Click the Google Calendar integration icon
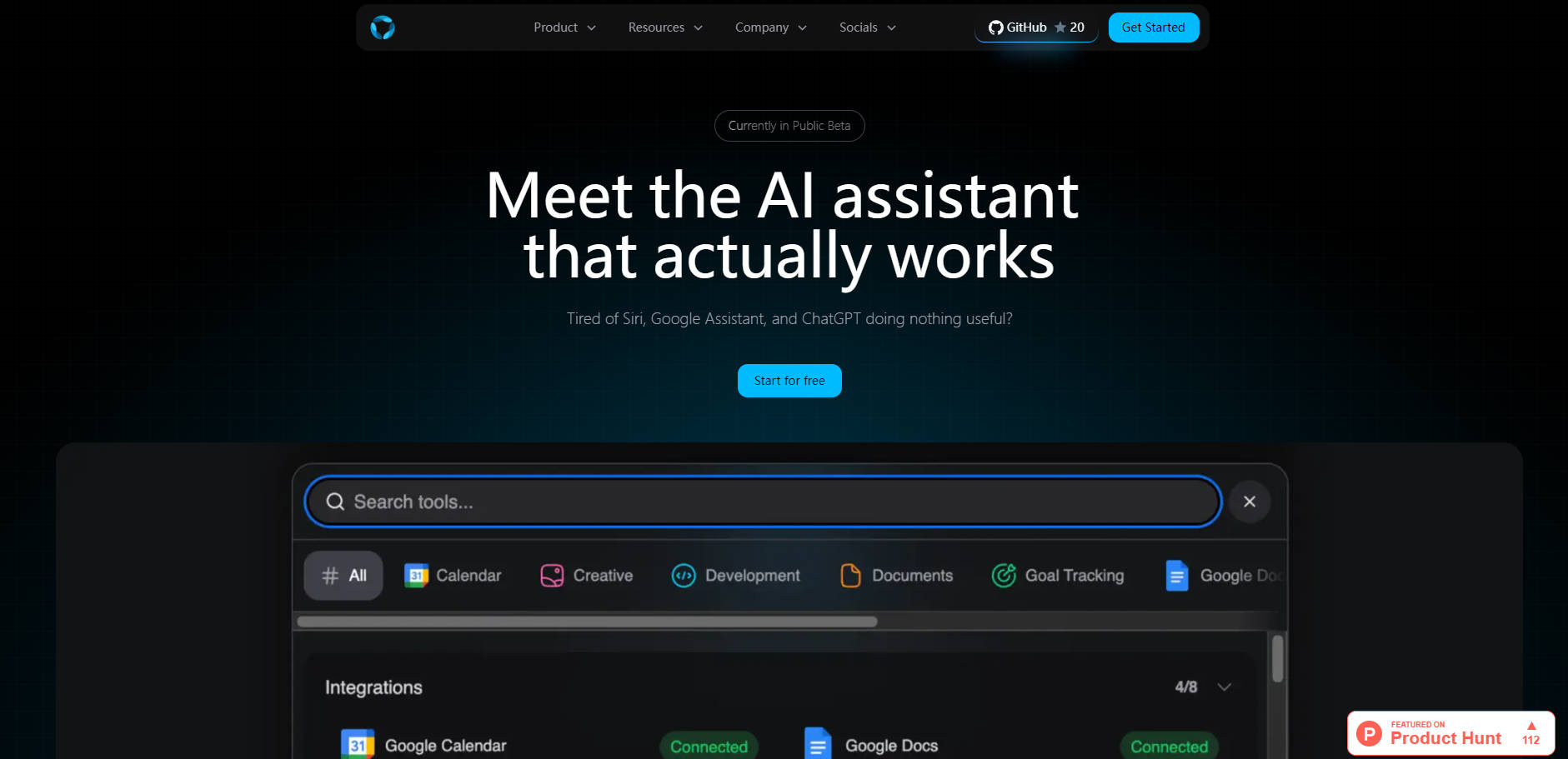The width and height of the screenshot is (1568, 759). [357, 744]
